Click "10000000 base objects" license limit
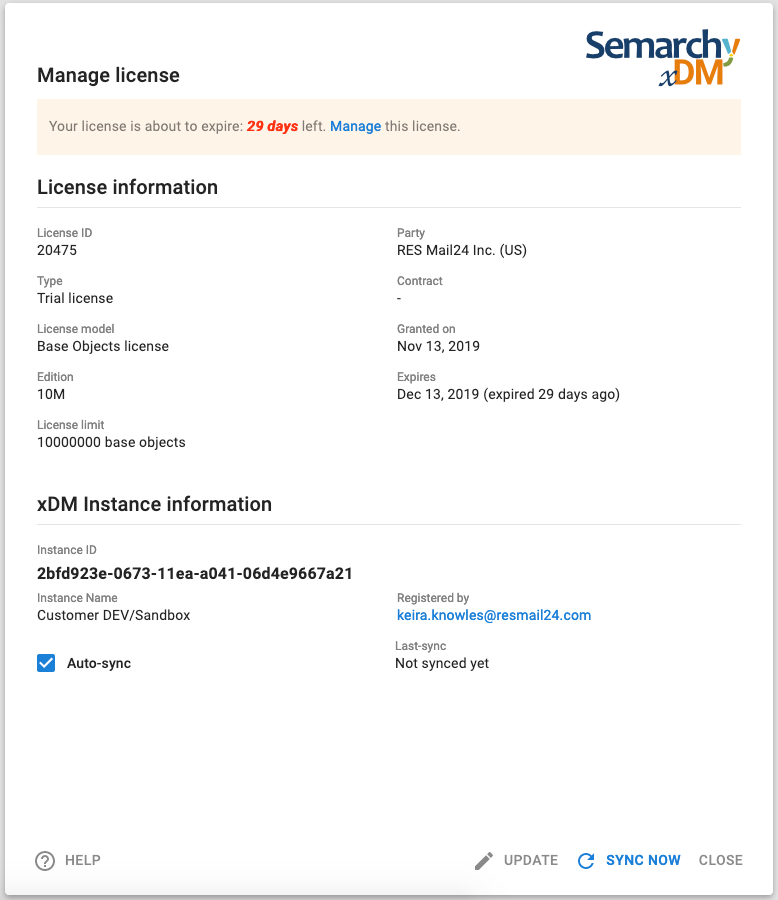 coord(111,443)
